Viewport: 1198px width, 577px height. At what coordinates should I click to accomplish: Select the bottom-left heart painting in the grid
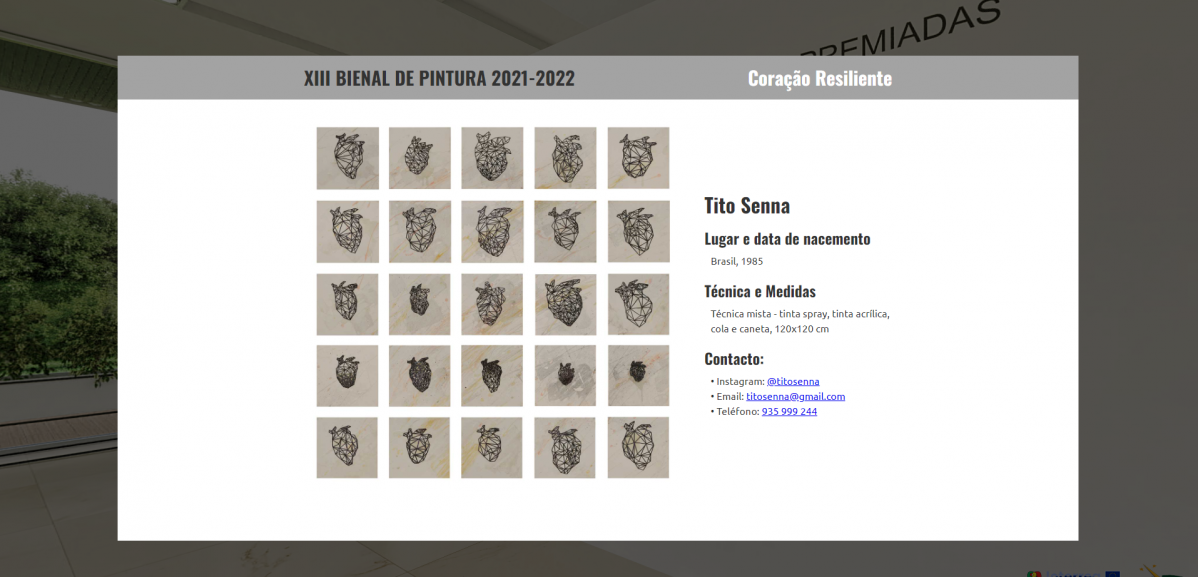pyautogui.click(x=347, y=447)
